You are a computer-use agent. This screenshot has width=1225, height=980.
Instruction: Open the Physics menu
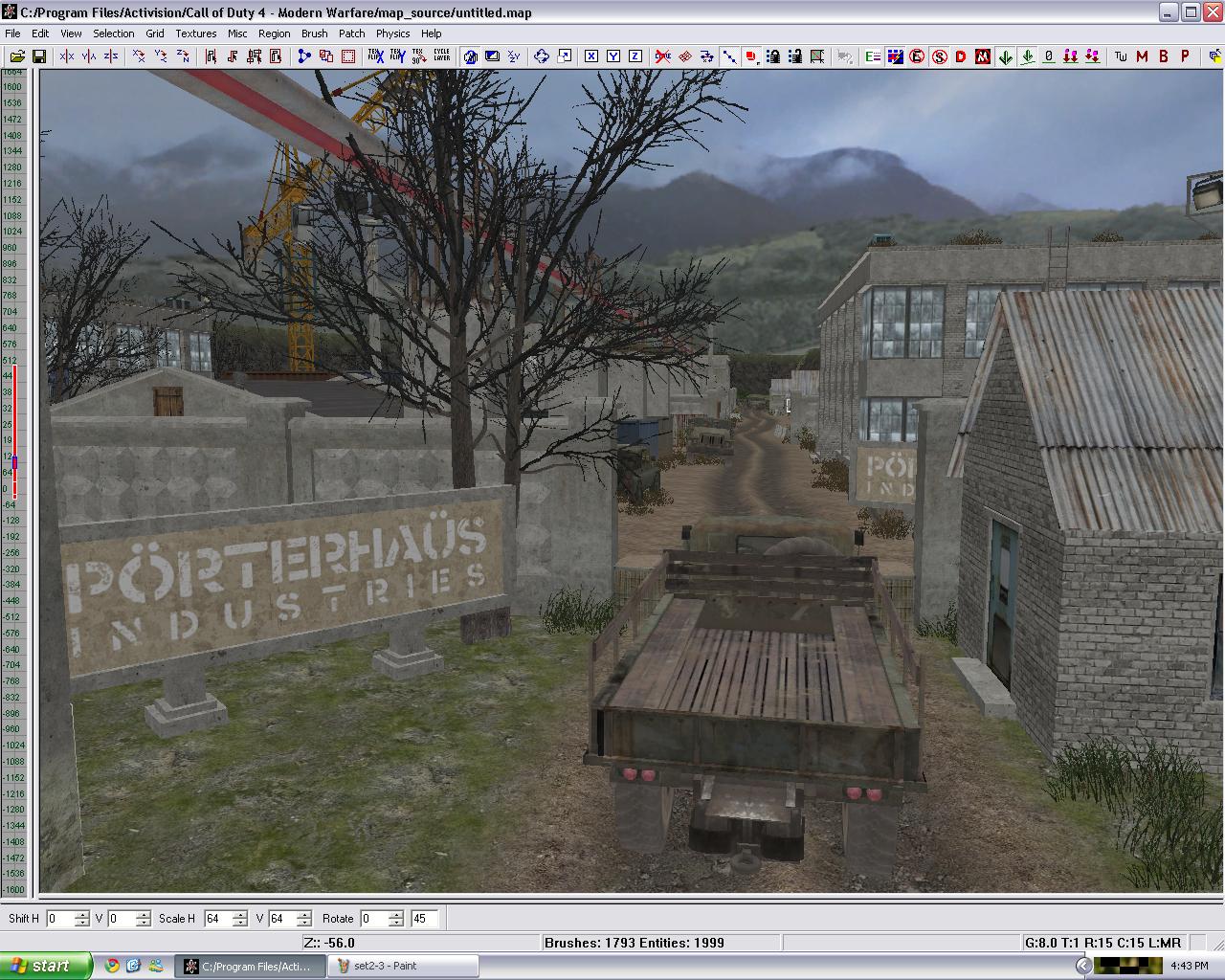point(393,33)
